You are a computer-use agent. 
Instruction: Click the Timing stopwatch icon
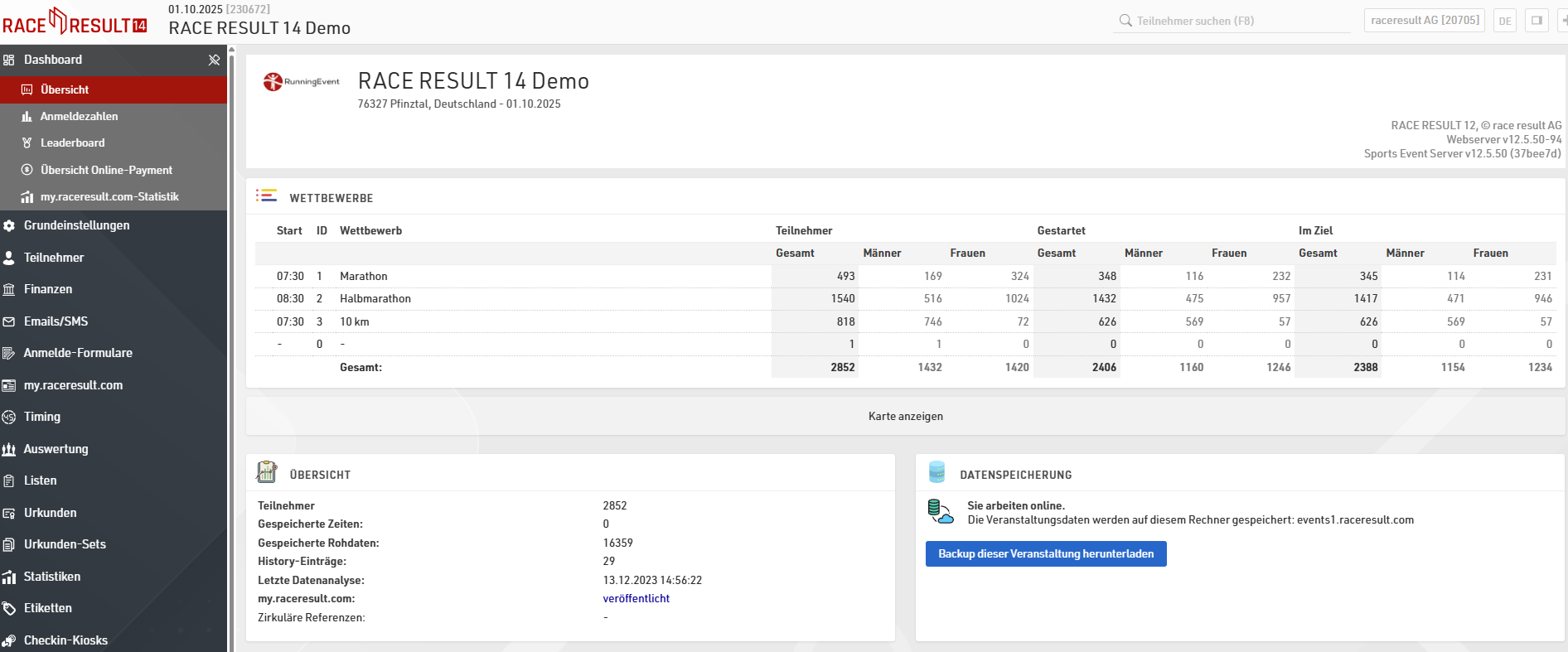click(x=9, y=418)
